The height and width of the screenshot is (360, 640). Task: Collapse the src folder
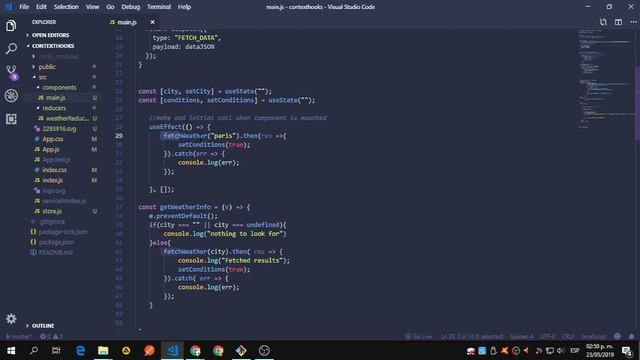pyautogui.click(x=43, y=77)
